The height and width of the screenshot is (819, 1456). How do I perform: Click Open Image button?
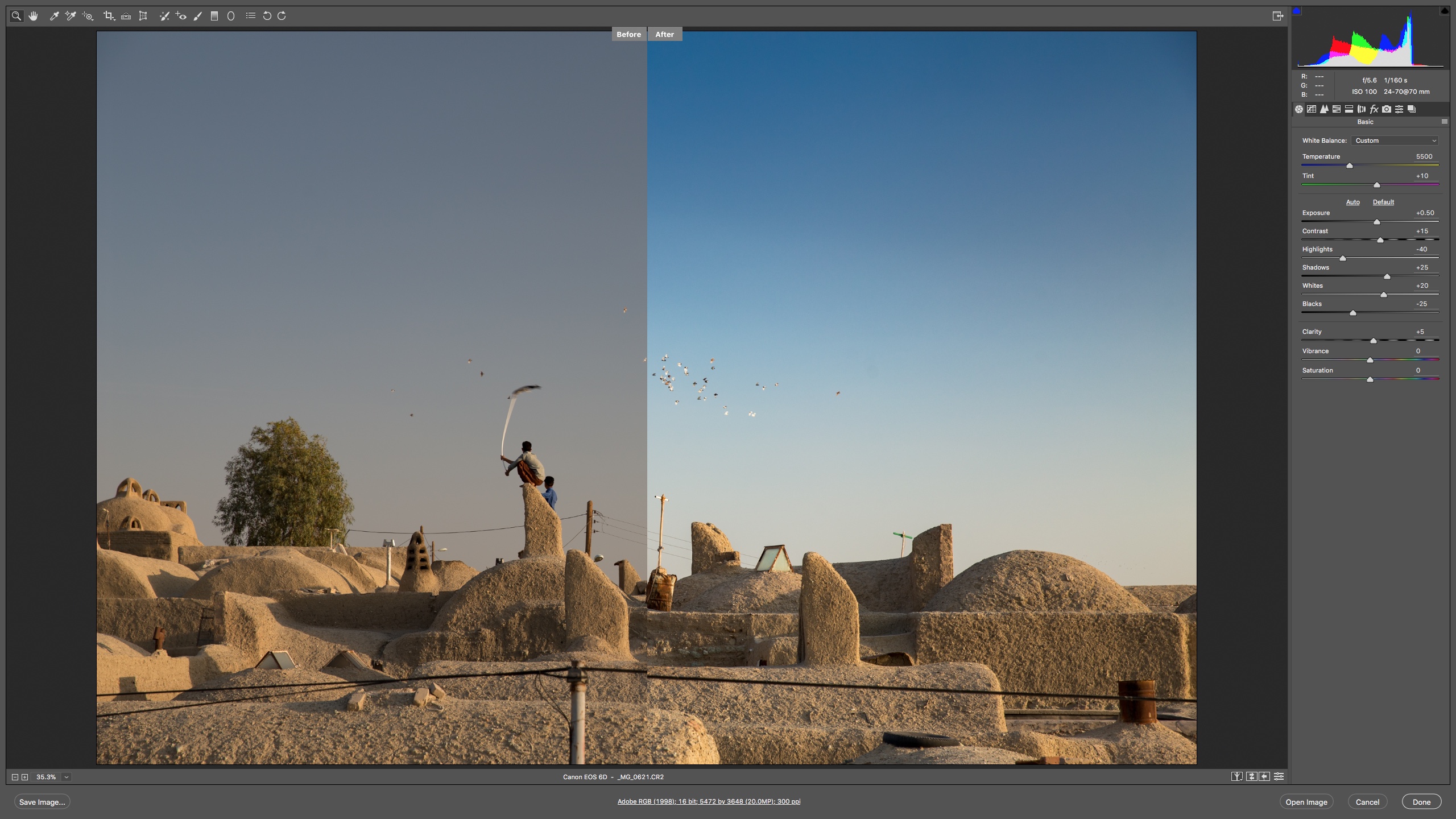click(1306, 802)
